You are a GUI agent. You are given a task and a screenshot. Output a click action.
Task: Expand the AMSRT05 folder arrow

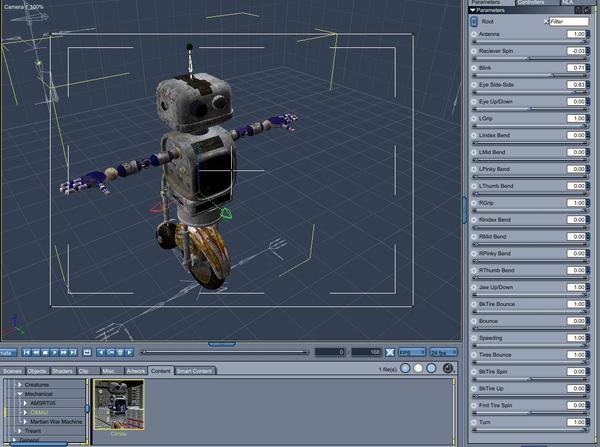(25, 403)
